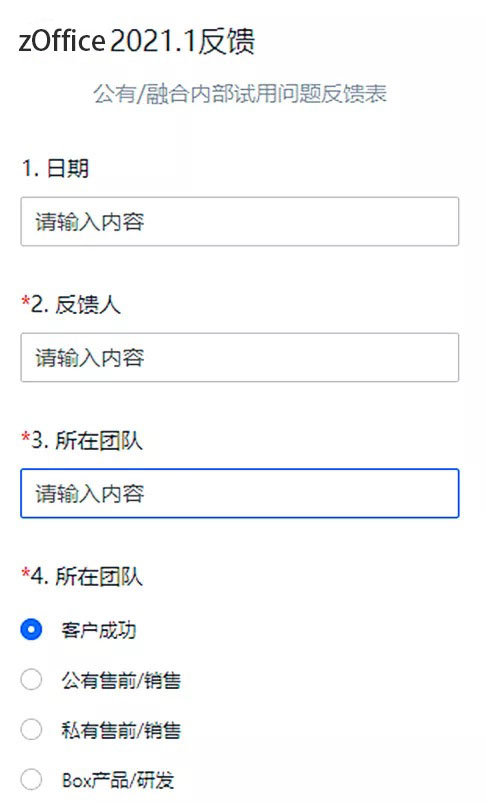Click the Box产品/研发 label text
Image resolution: width=486 pixels, height=803 pixels.
pos(118,780)
